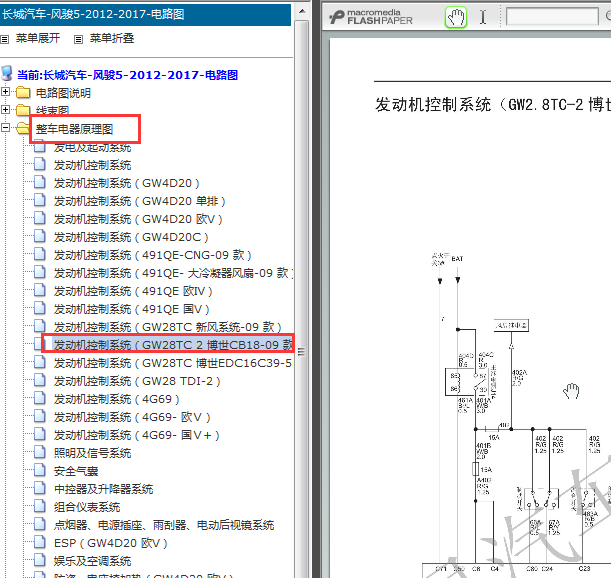Open 发动机控制系统（4G69）document
This screenshot has height=578, width=611.
pos(117,399)
